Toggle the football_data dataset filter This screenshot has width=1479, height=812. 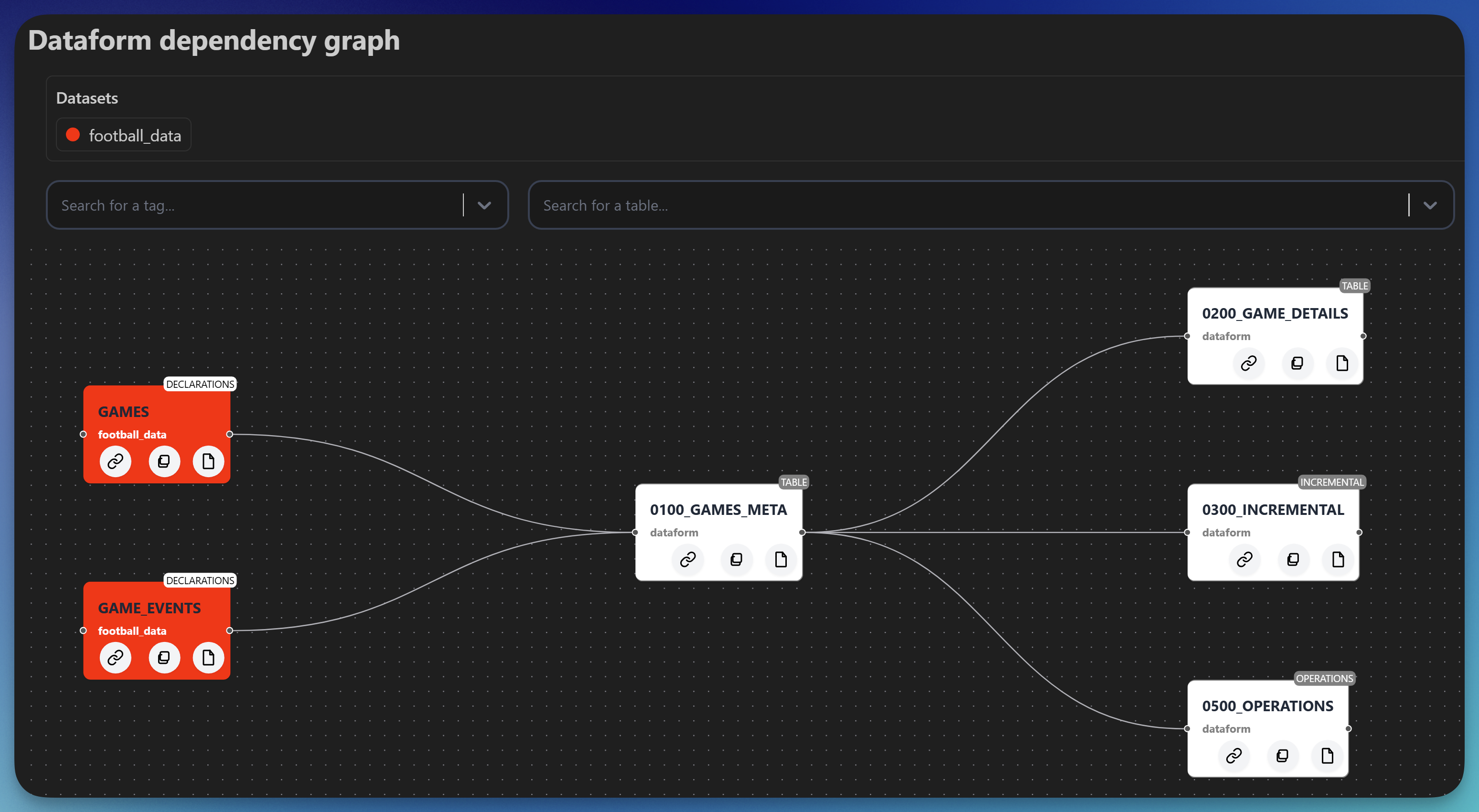click(123, 134)
